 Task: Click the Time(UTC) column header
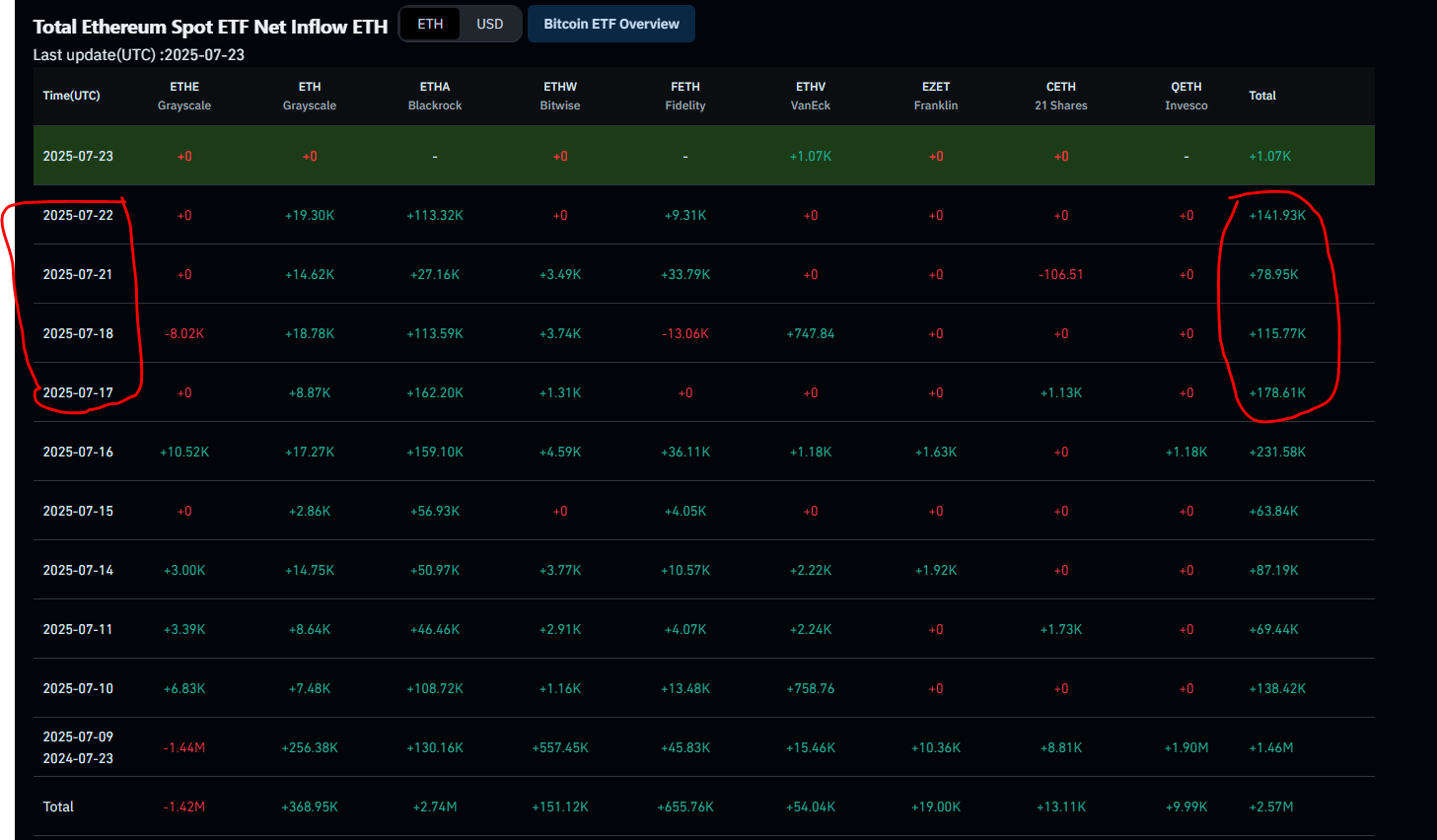(71, 96)
